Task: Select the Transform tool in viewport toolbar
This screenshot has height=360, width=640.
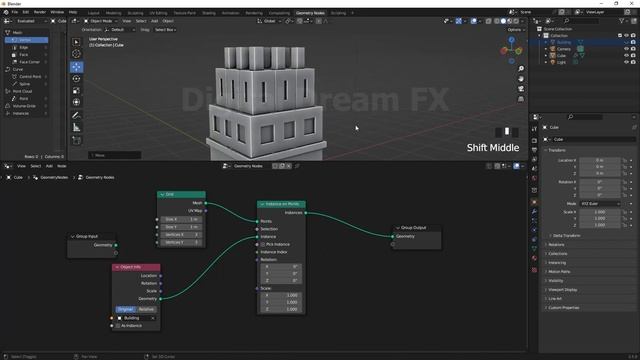Action: (x=76, y=102)
